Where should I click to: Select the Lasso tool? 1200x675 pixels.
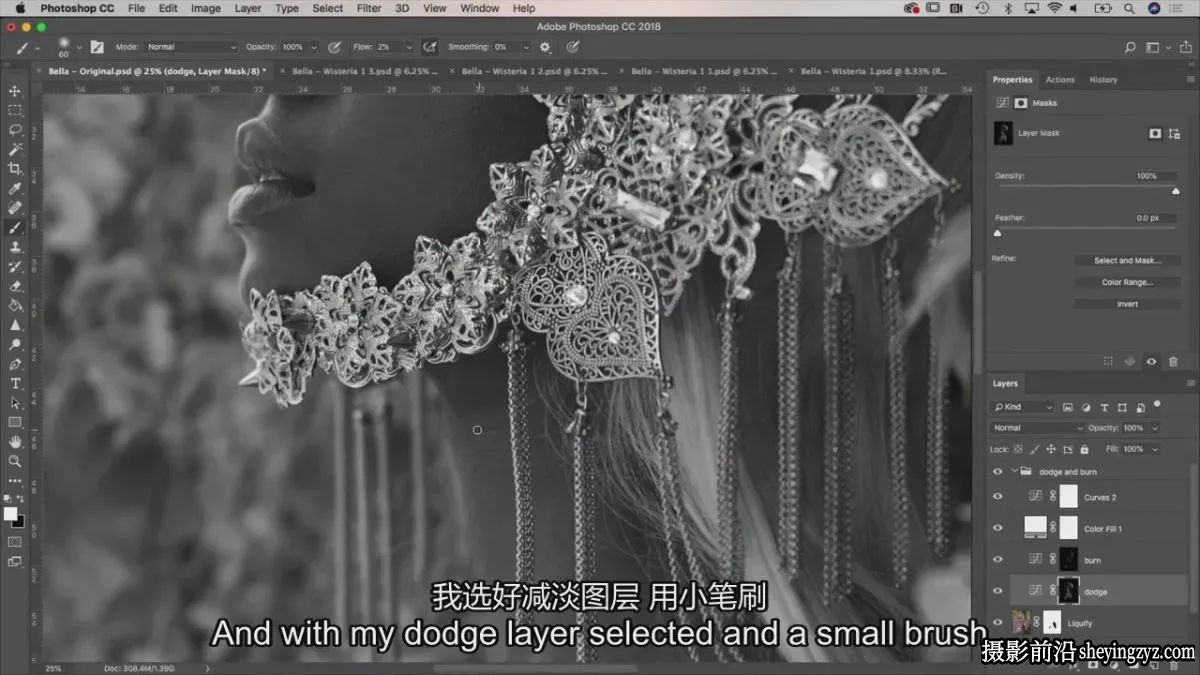tap(15, 130)
